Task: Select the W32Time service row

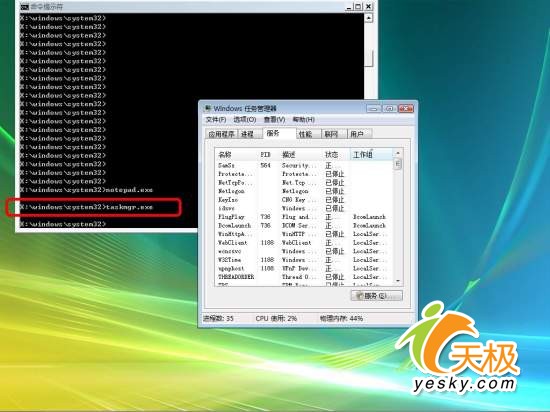Action: [304, 260]
